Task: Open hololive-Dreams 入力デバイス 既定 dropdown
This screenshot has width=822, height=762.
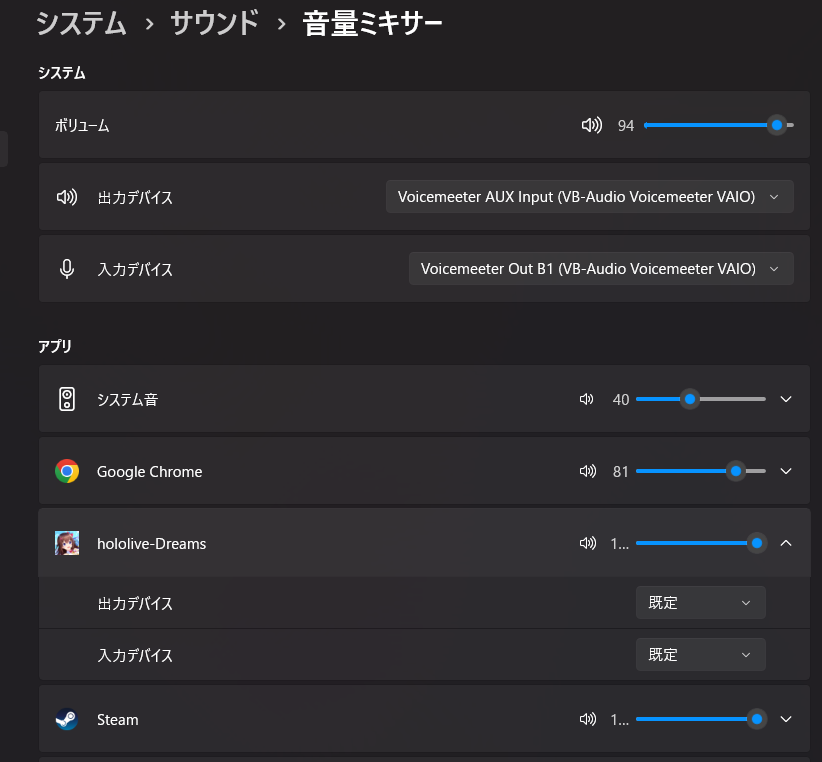Action: click(x=700, y=655)
